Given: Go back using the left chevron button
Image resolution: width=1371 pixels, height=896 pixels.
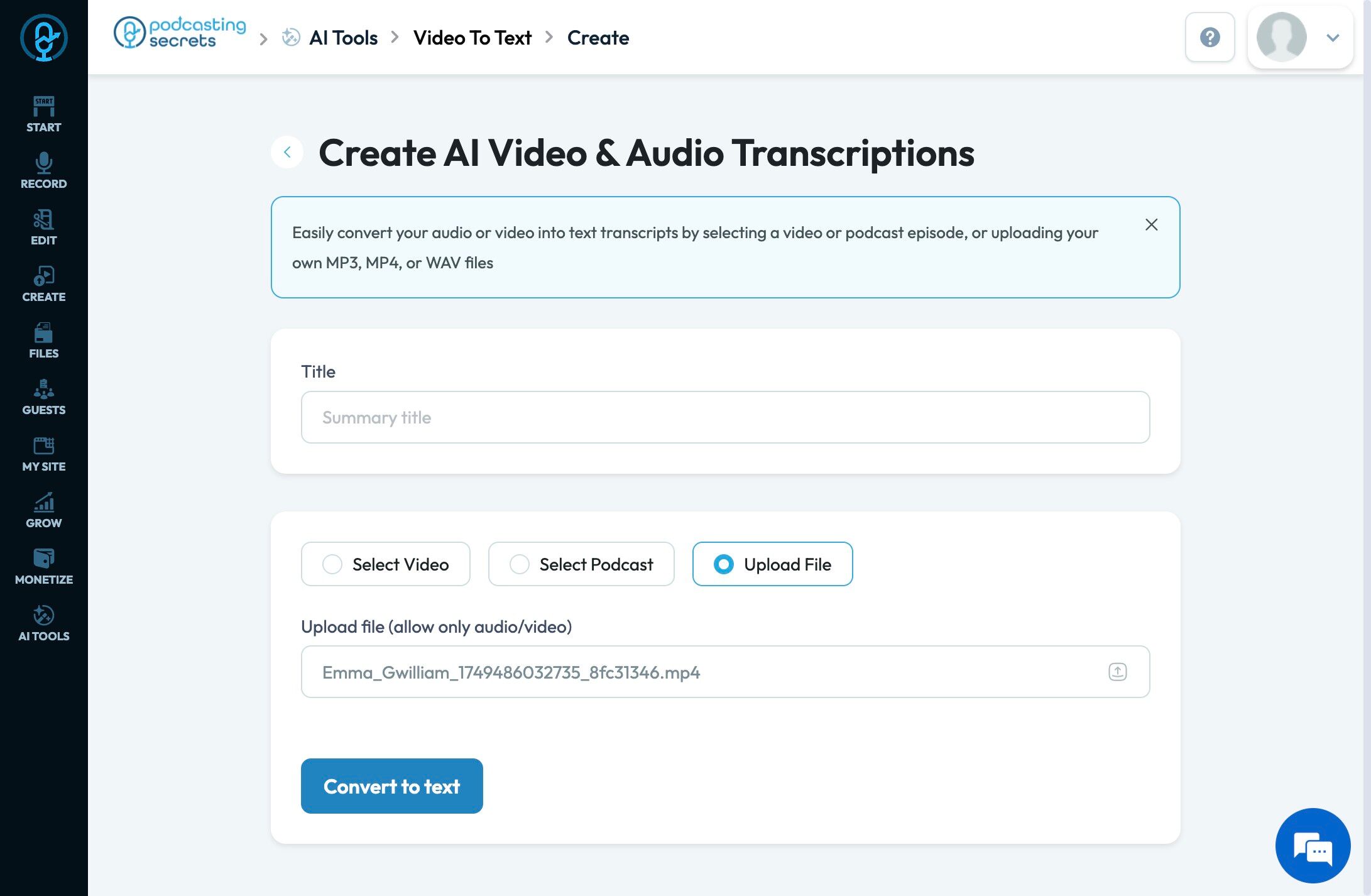Looking at the screenshot, I should coord(287,152).
